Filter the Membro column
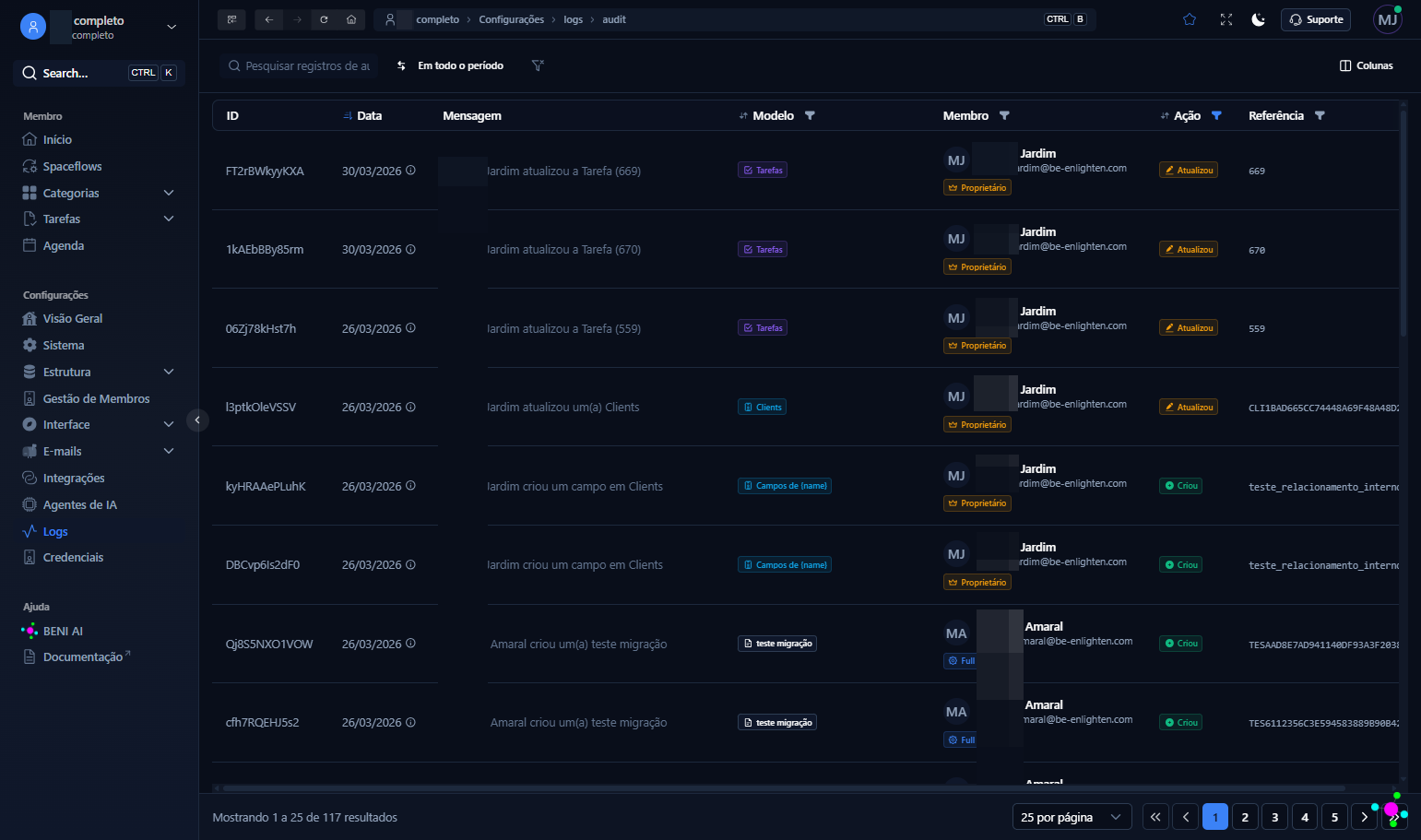This screenshot has width=1421, height=840. point(1004,115)
